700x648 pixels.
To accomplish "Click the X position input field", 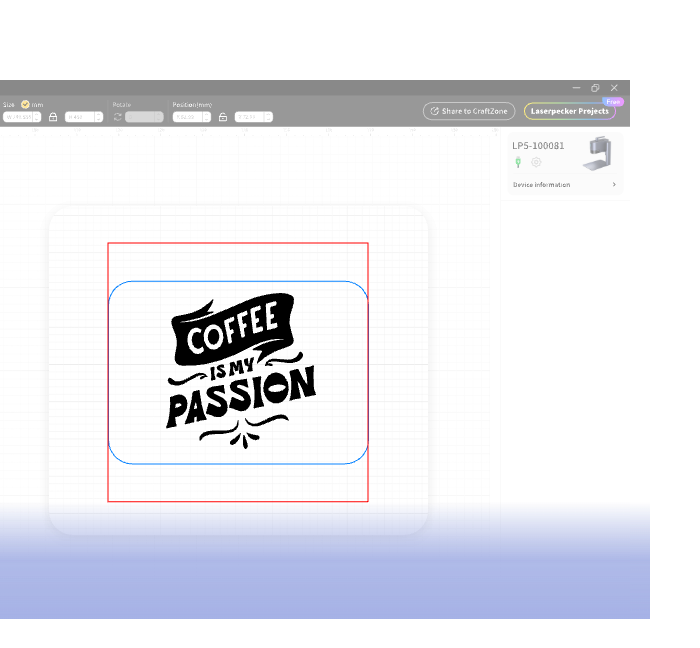I will [186, 117].
